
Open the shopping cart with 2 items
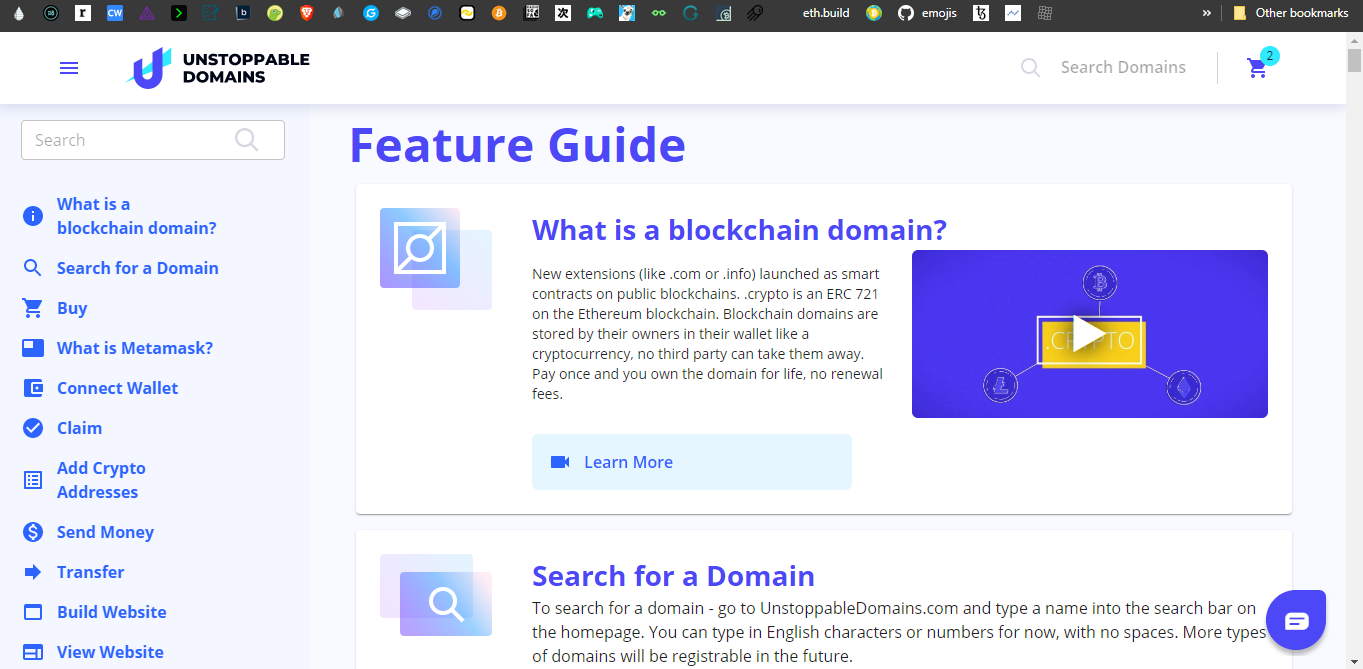coord(1258,68)
